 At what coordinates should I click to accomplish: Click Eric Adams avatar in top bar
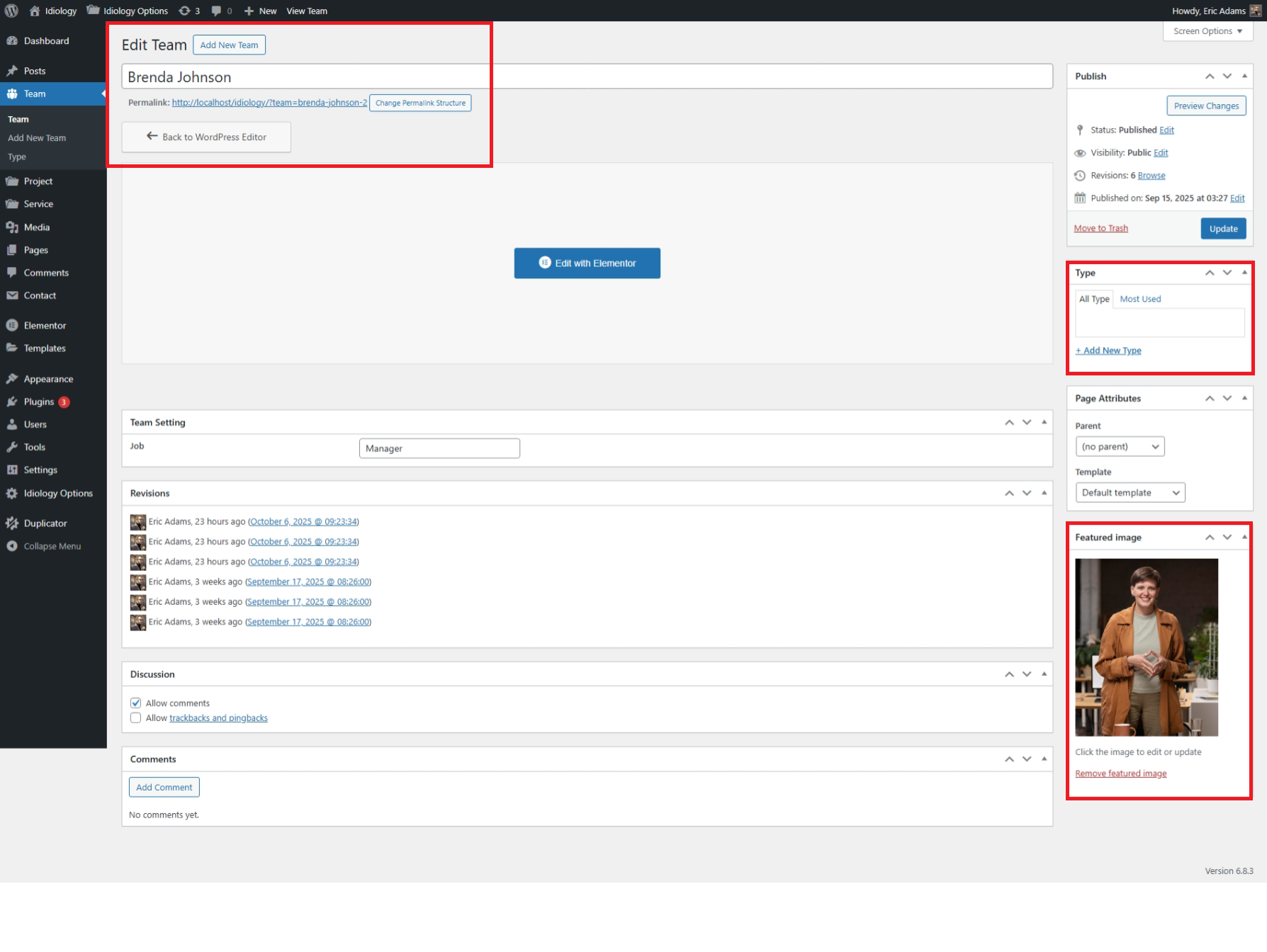(x=1255, y=11)
